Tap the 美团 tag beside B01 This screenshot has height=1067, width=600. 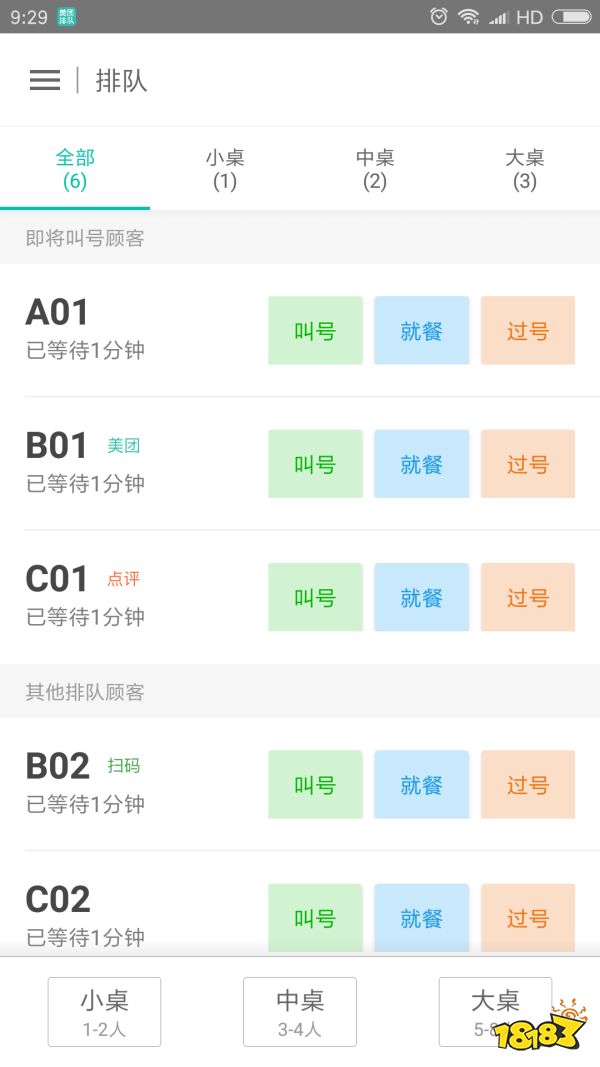[x=123, y=446]
